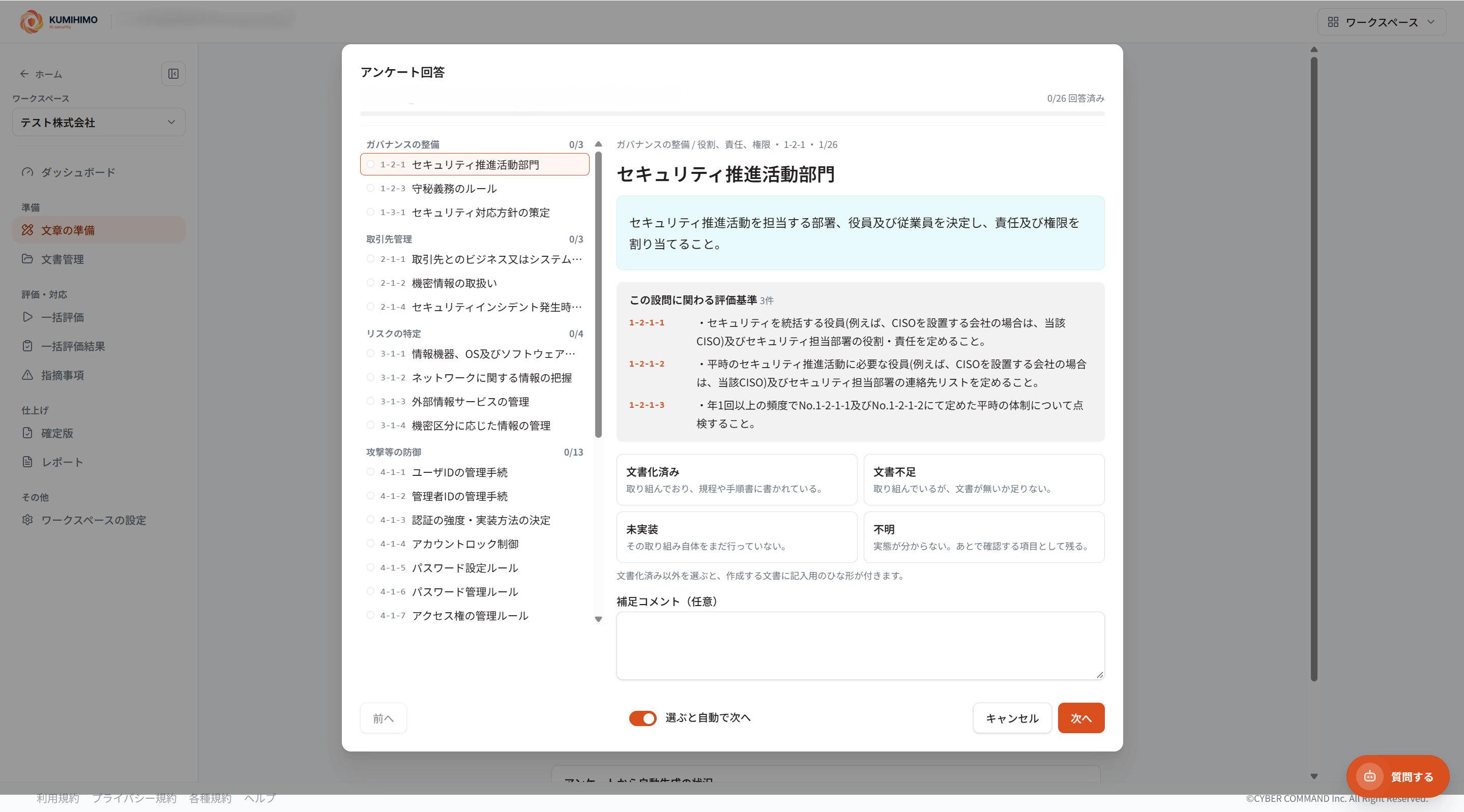Screen dimensions: 1464x812
Task: Click プライバシー規約 footer link
Action: tap(134, 798)
